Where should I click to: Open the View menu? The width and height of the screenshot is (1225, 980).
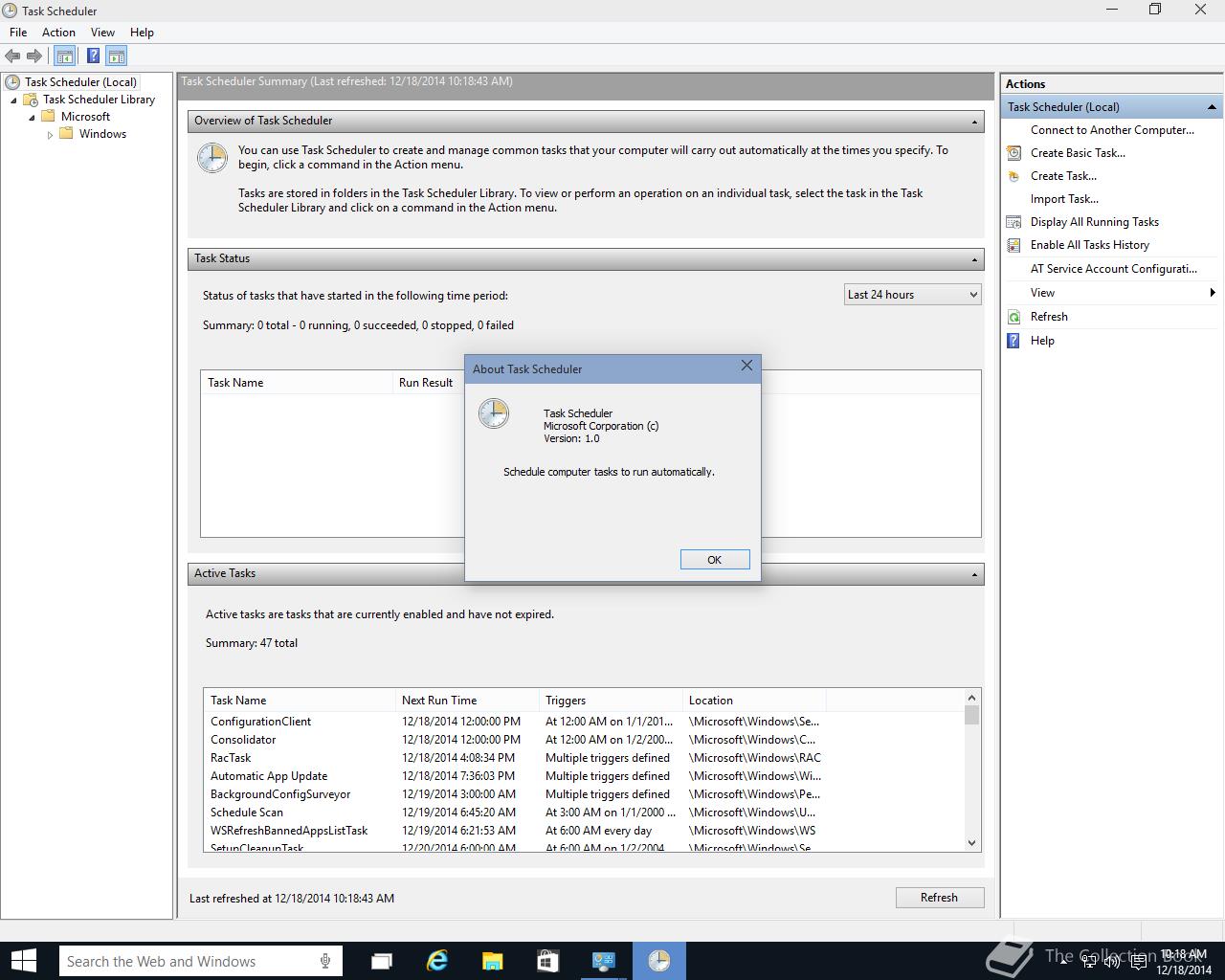(102, 33)
